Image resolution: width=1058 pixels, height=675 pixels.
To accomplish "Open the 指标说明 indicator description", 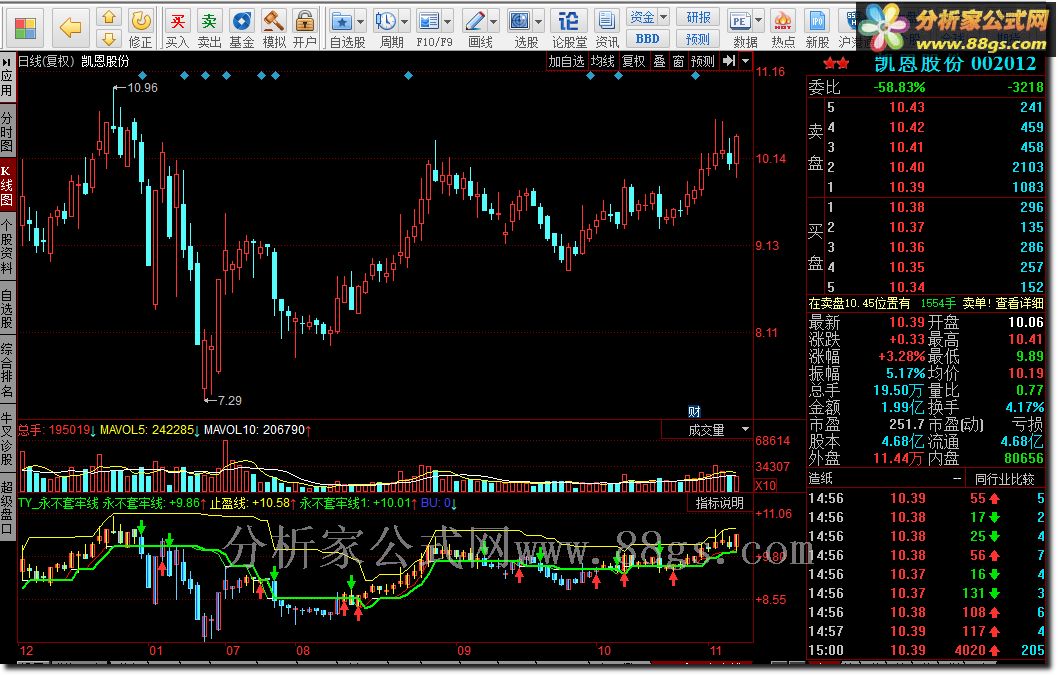I will (719, 503).
